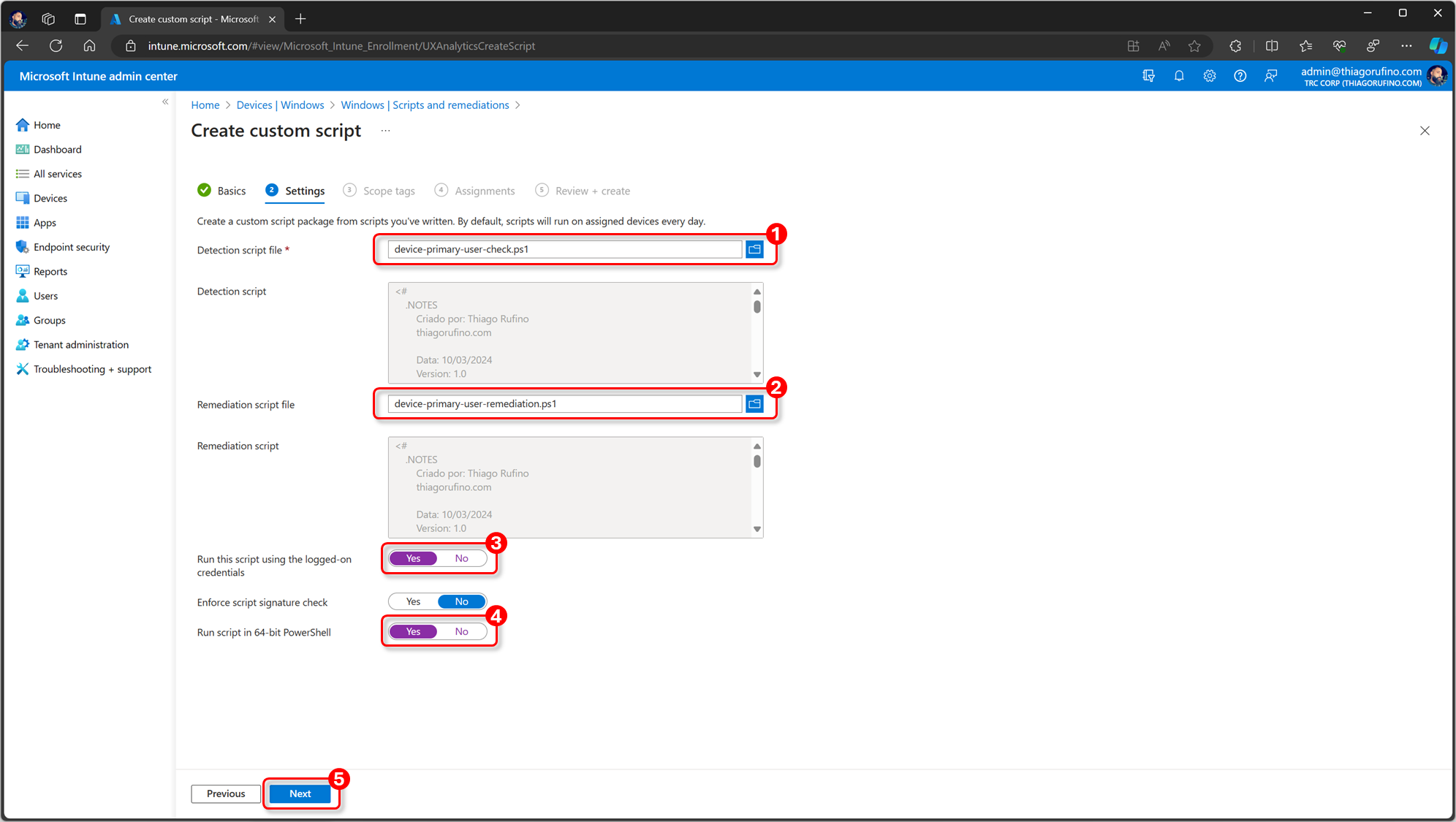Collapse the left navigation menu
This screenshot has height=822, width=1456.
pos(165,102)
